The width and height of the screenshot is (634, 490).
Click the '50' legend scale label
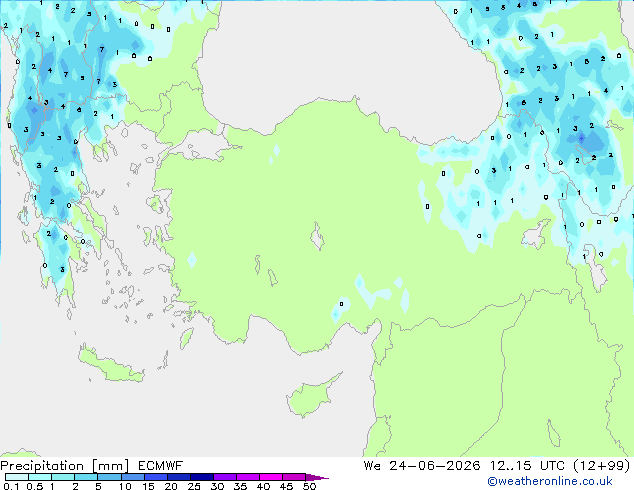click(309, 486)
